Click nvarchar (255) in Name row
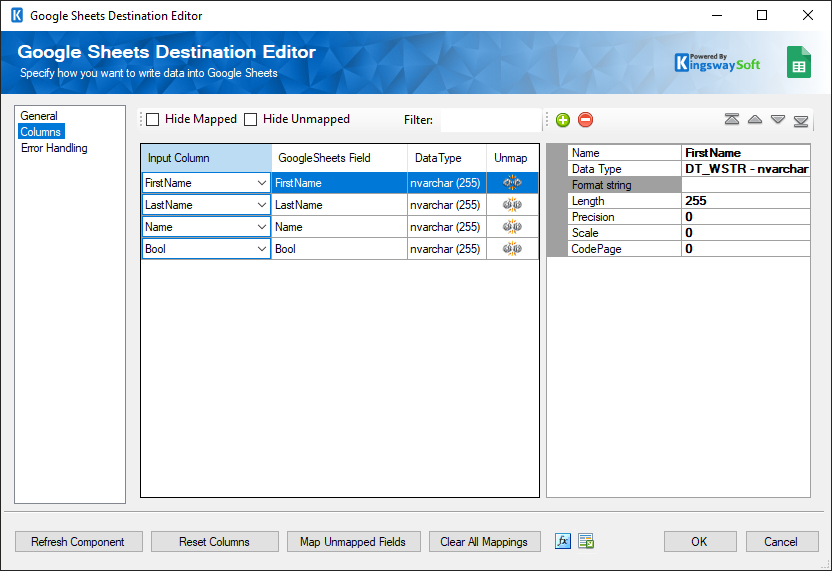The image size is (832, 571). (x=447, y=227)
